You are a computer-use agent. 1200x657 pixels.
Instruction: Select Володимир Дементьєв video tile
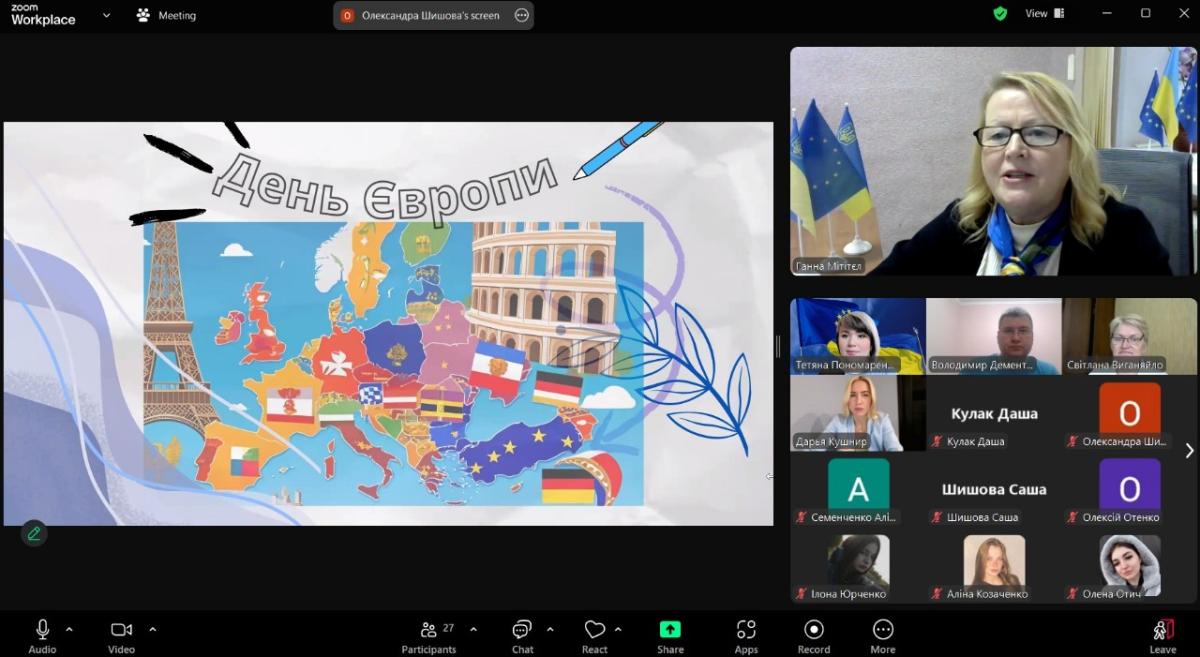point(994,336)
